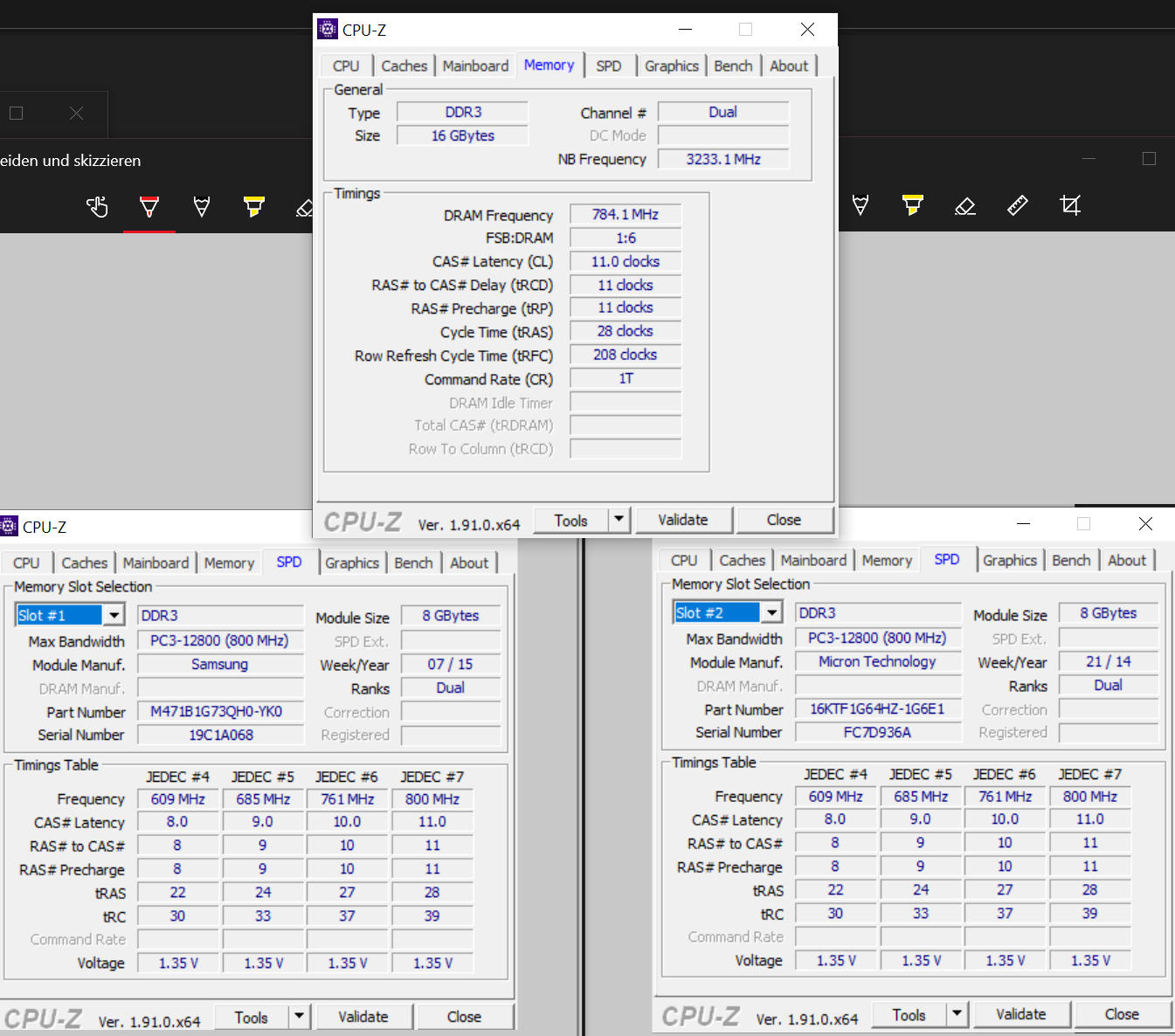
Task: Open Caches tab in top Memory window
Action: pyautogui.click(x=404, y=66)
